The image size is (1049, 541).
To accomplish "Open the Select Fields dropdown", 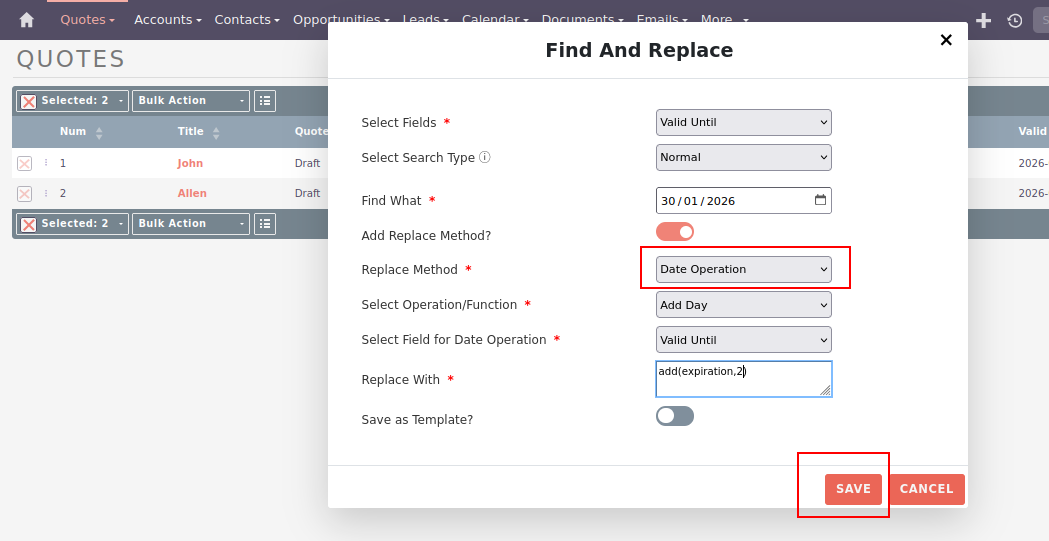I will tap(744, 122).
